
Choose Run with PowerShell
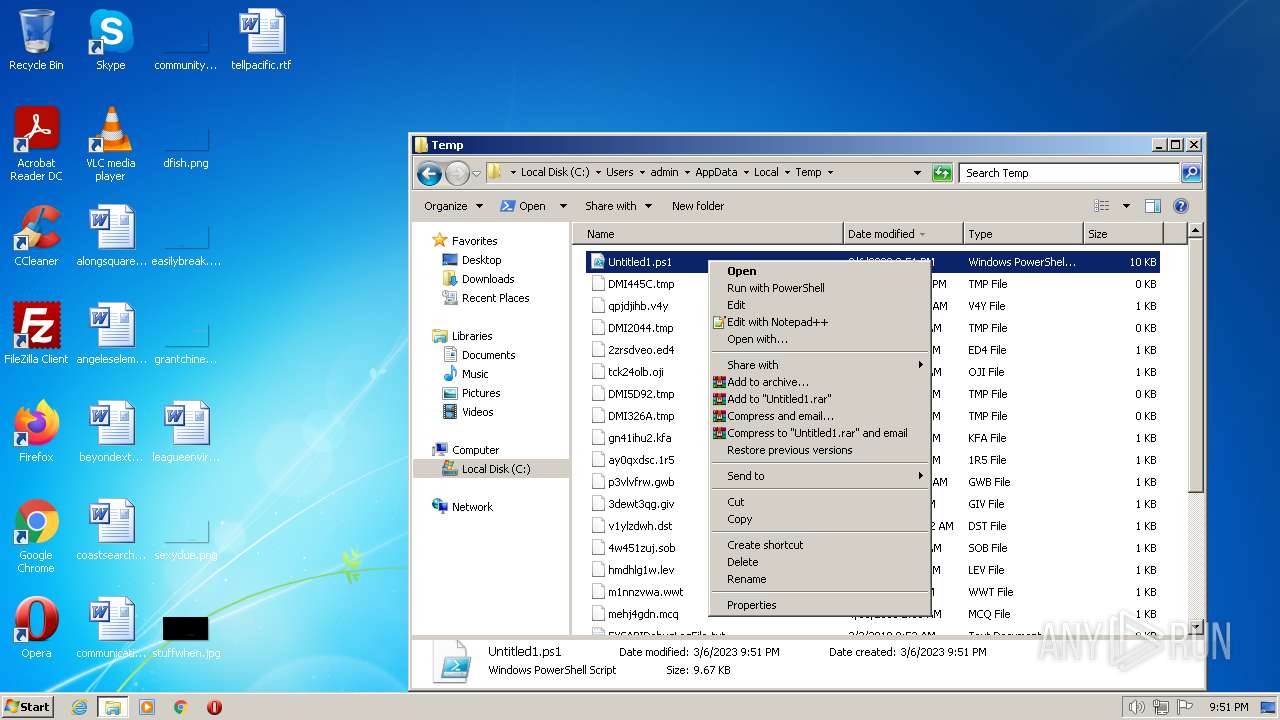coord(820,288)
